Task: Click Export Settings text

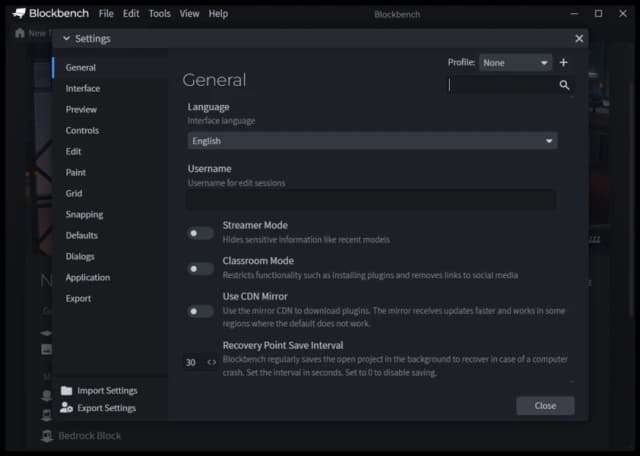Action: click(107, 408)
